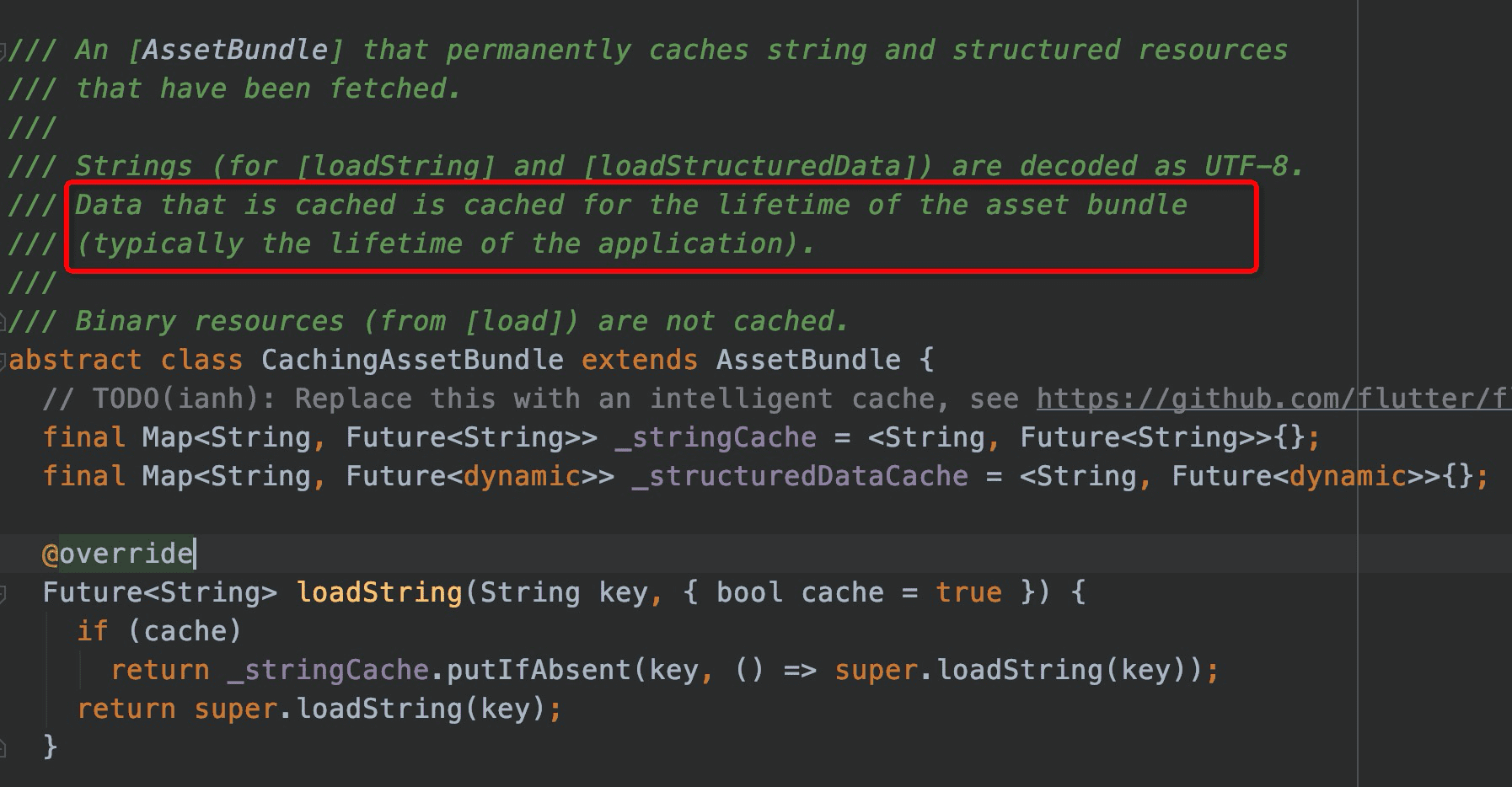This screenshot has width=1512, height=787.
Task: Click fold marker beside the Binary resources comment
Action: point(3,322)
